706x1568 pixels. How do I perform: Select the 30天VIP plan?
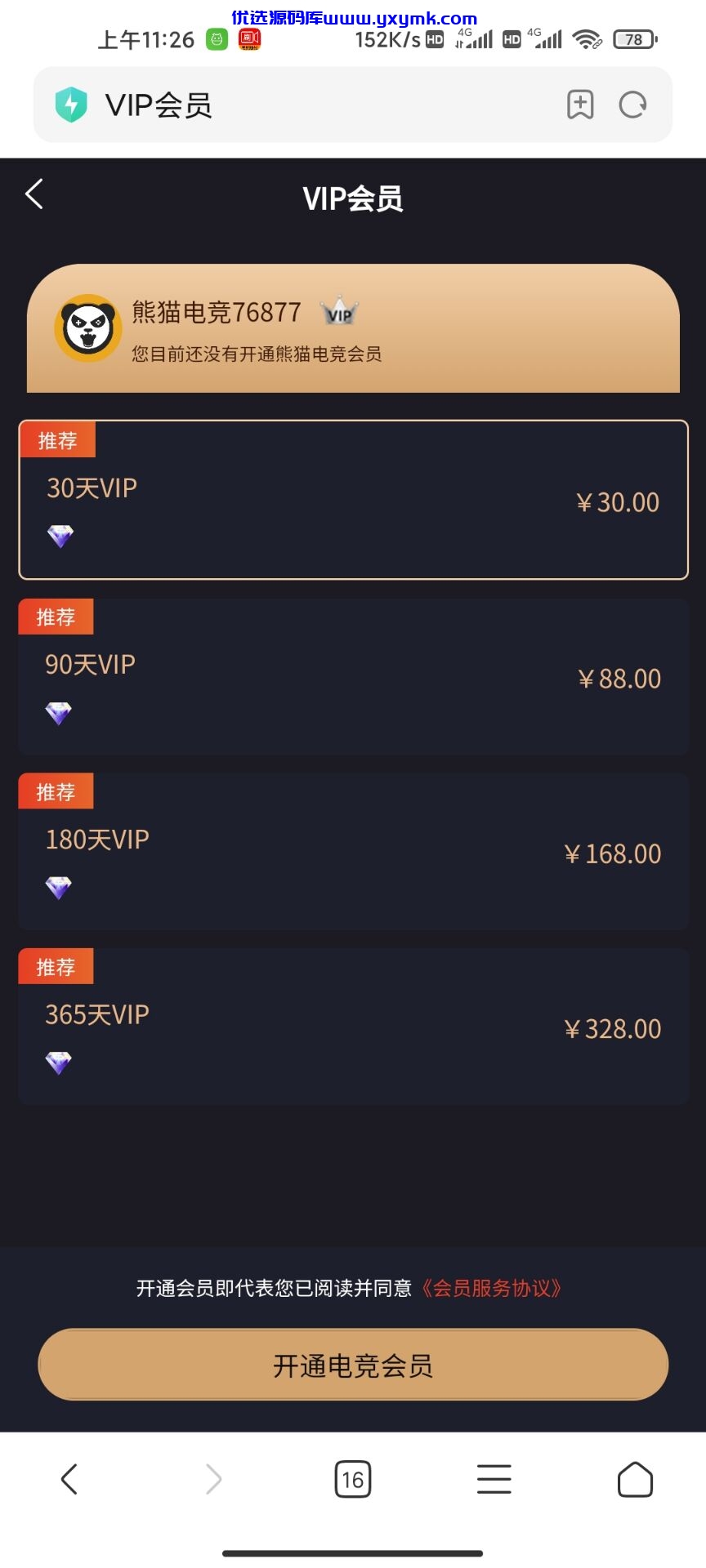(x=353, y=500)
